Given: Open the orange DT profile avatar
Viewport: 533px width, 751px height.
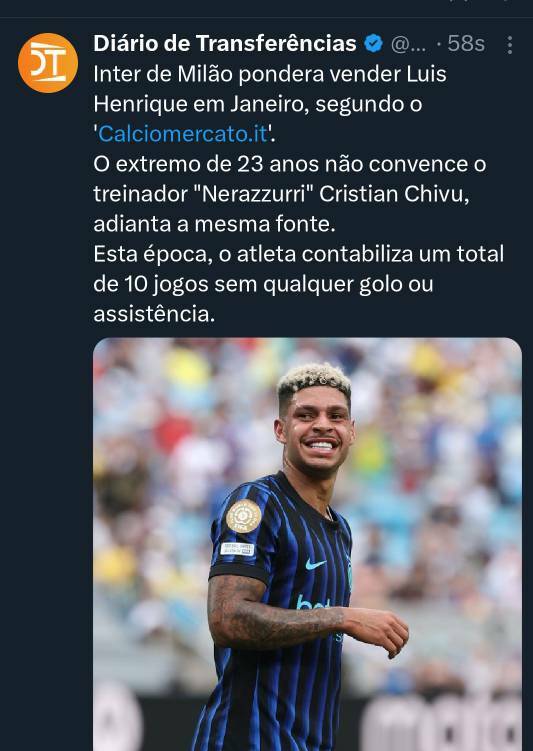Looking at the screenshot, I should (x=47, y=63).
